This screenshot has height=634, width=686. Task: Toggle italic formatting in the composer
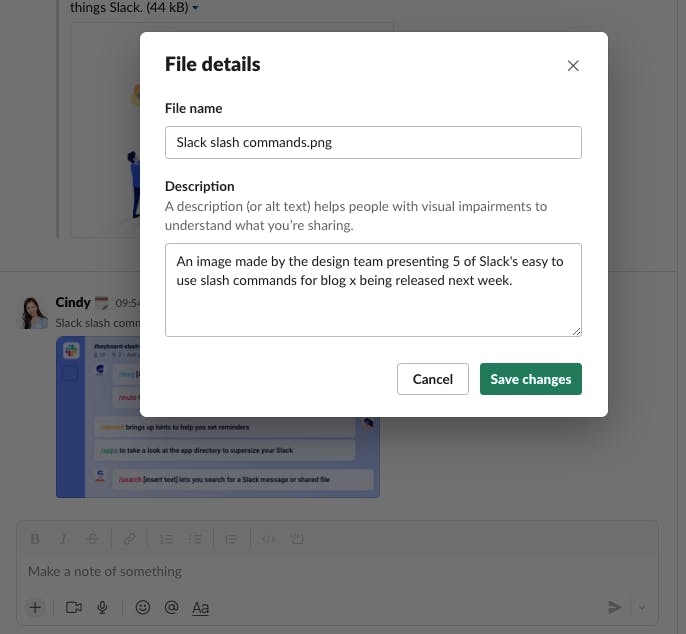pyautogui.click(x=65, y=539)
